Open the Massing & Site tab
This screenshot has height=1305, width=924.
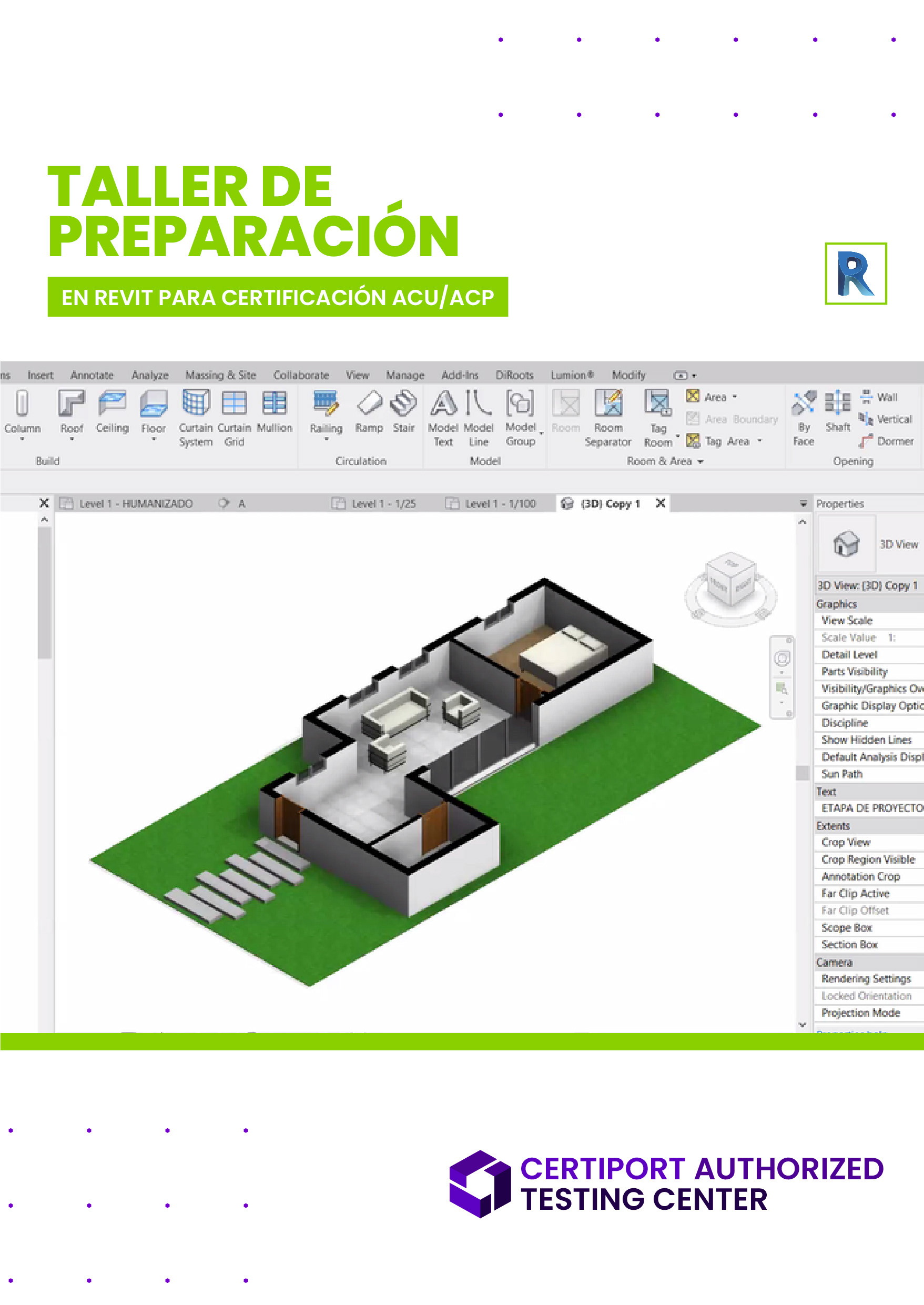[x=221, y=375]
